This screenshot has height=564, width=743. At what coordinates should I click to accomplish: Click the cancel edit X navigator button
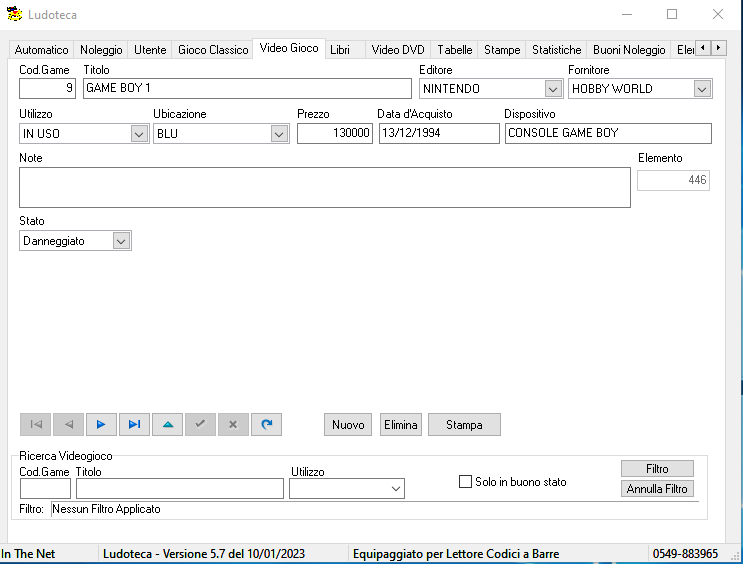[233, 424]
